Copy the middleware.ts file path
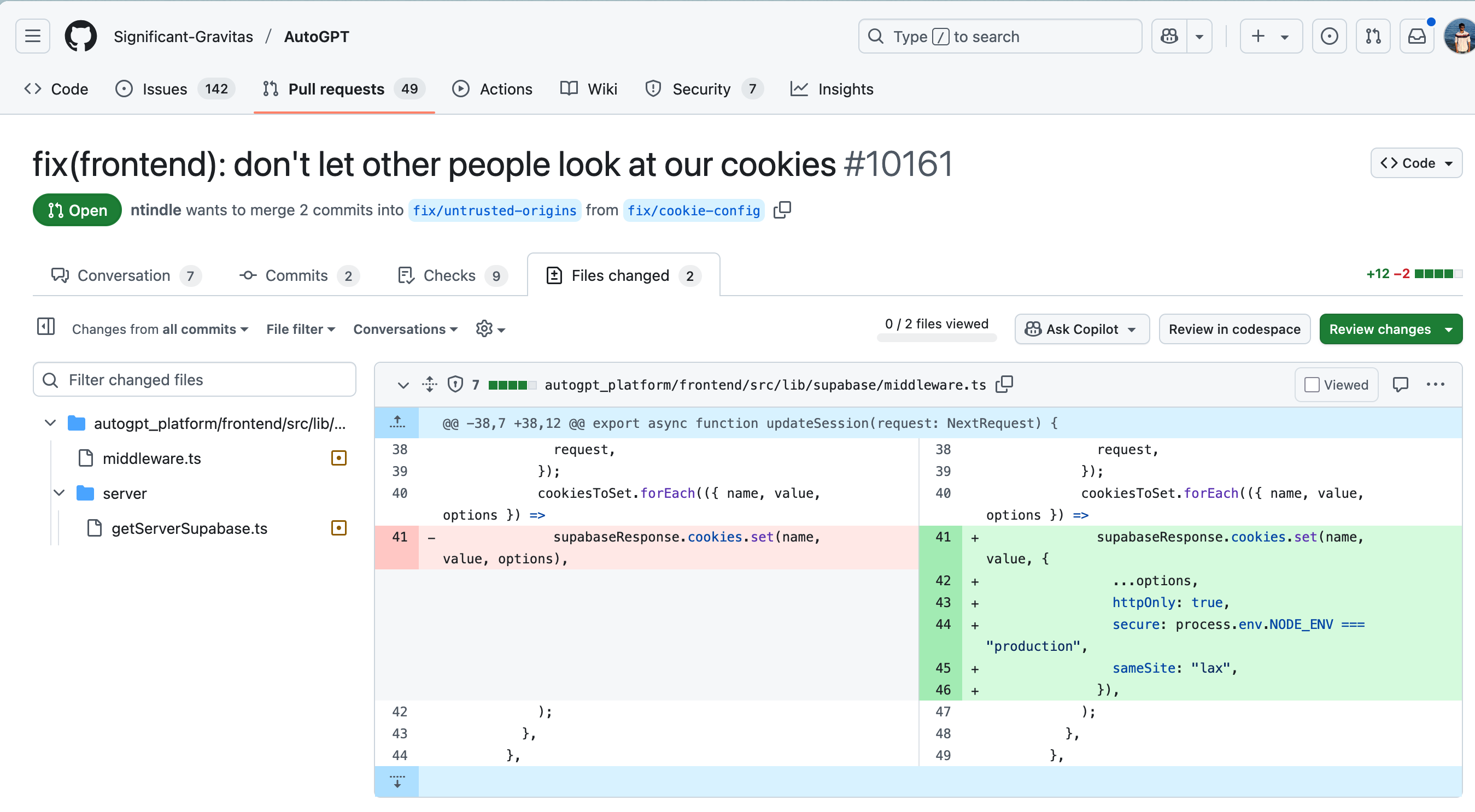This screenshot has height=812, width=1475. pyautogui.click(x=1004, y=384)
